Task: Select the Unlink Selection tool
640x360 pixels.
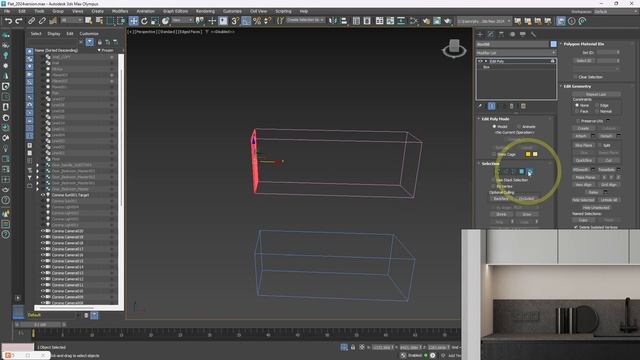Action: click(42, 21)
